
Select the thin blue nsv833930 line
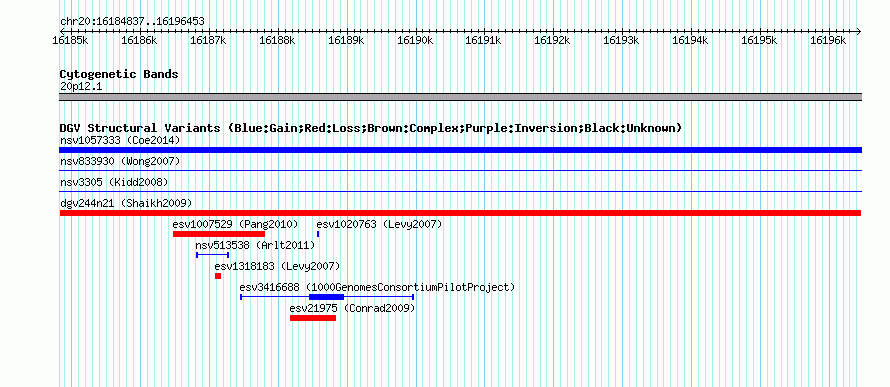pos(460,170)
